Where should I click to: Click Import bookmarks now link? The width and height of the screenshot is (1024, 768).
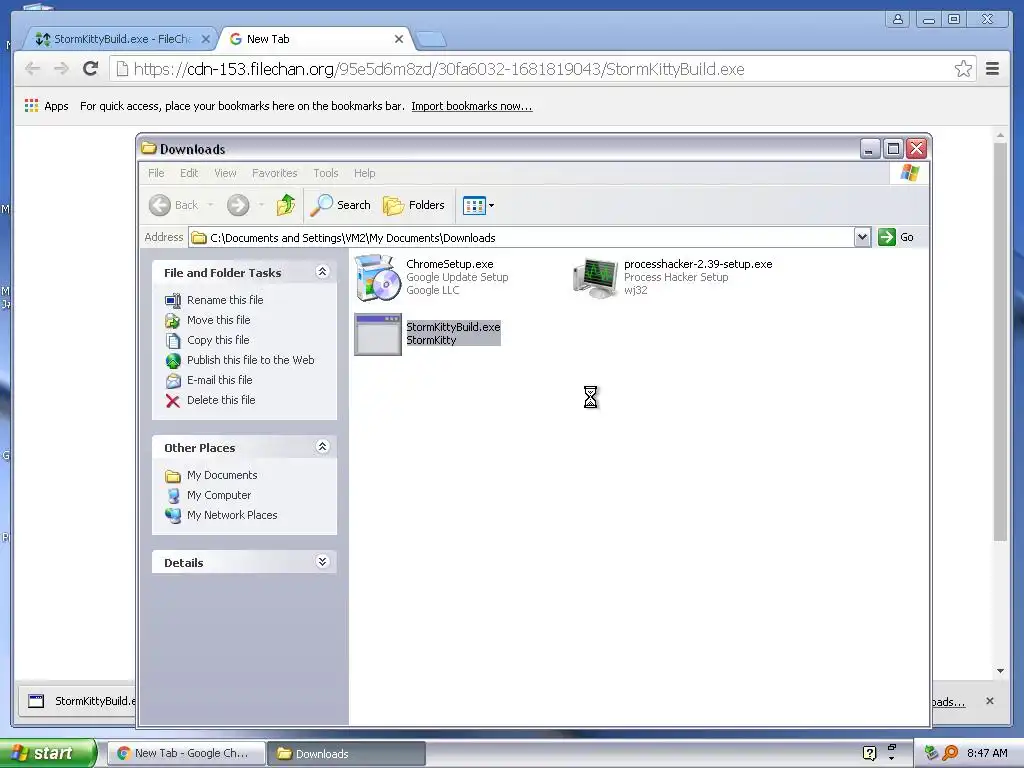(472, 106)
